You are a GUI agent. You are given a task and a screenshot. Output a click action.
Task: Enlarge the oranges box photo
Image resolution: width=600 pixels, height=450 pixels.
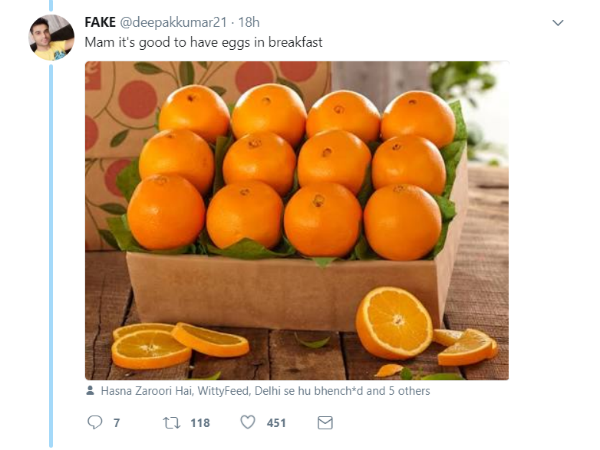296,220
